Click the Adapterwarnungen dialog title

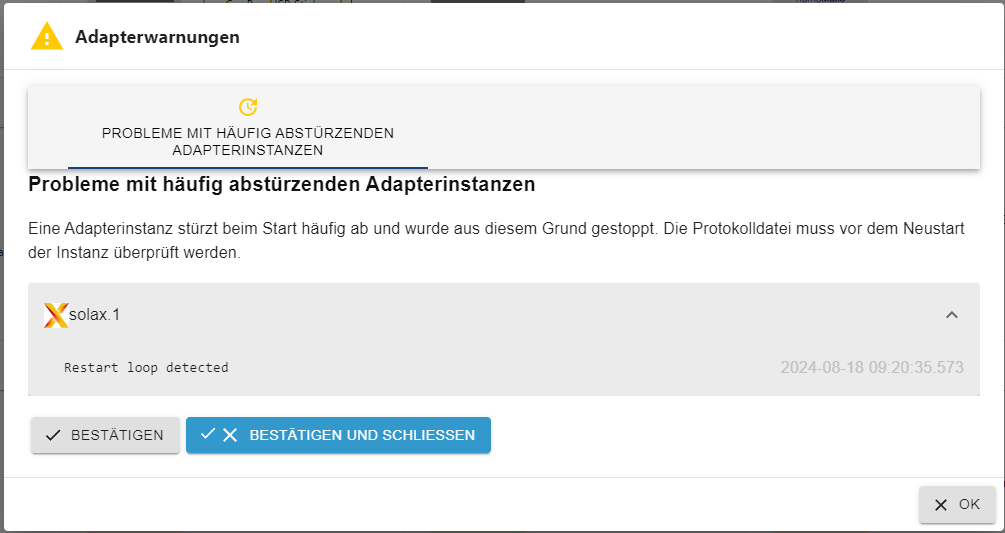[x=157, y=37]
